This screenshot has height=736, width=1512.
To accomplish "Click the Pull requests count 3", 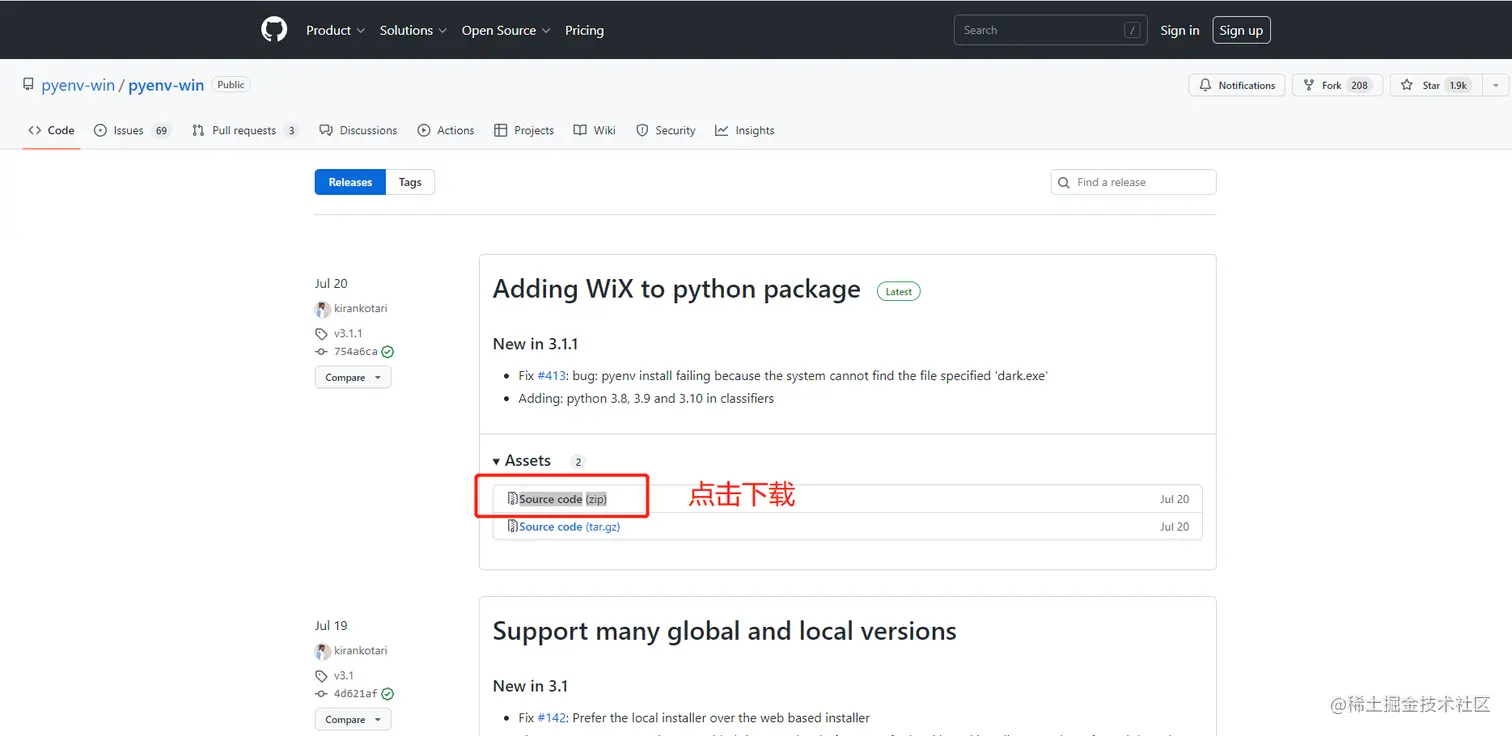I will 291,131.
